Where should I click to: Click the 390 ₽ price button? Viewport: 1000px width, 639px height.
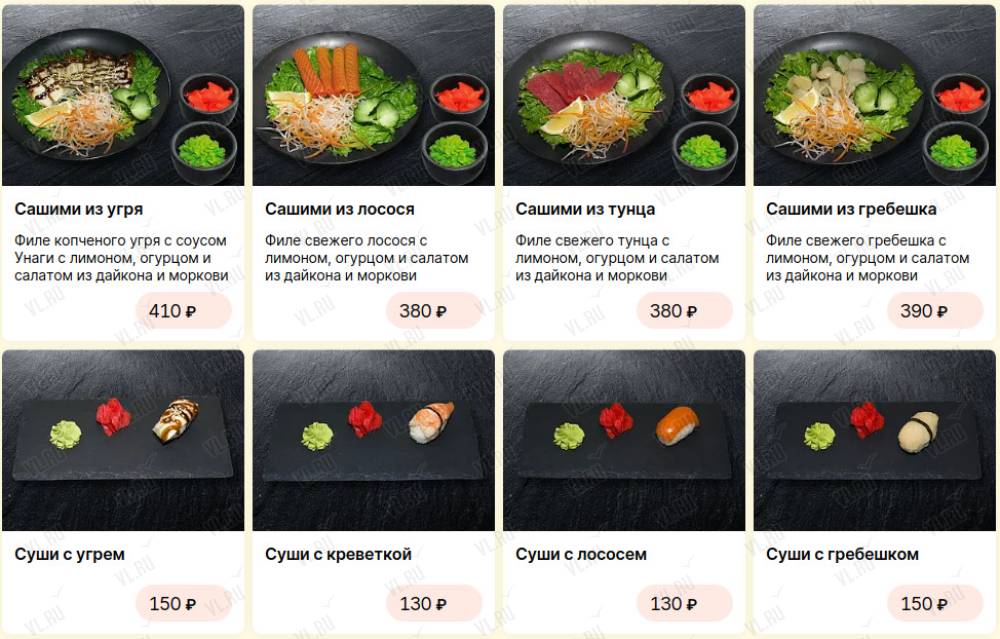tap(936, 311)
